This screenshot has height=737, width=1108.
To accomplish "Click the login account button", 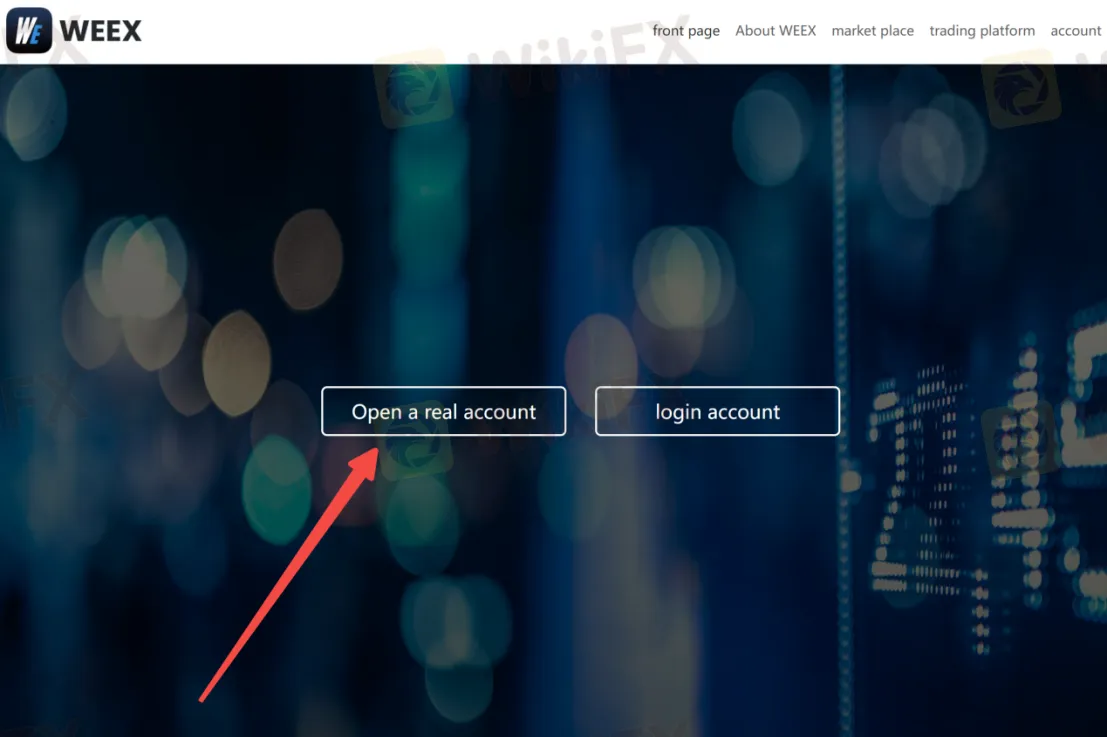I will click(x=717, y=412).
